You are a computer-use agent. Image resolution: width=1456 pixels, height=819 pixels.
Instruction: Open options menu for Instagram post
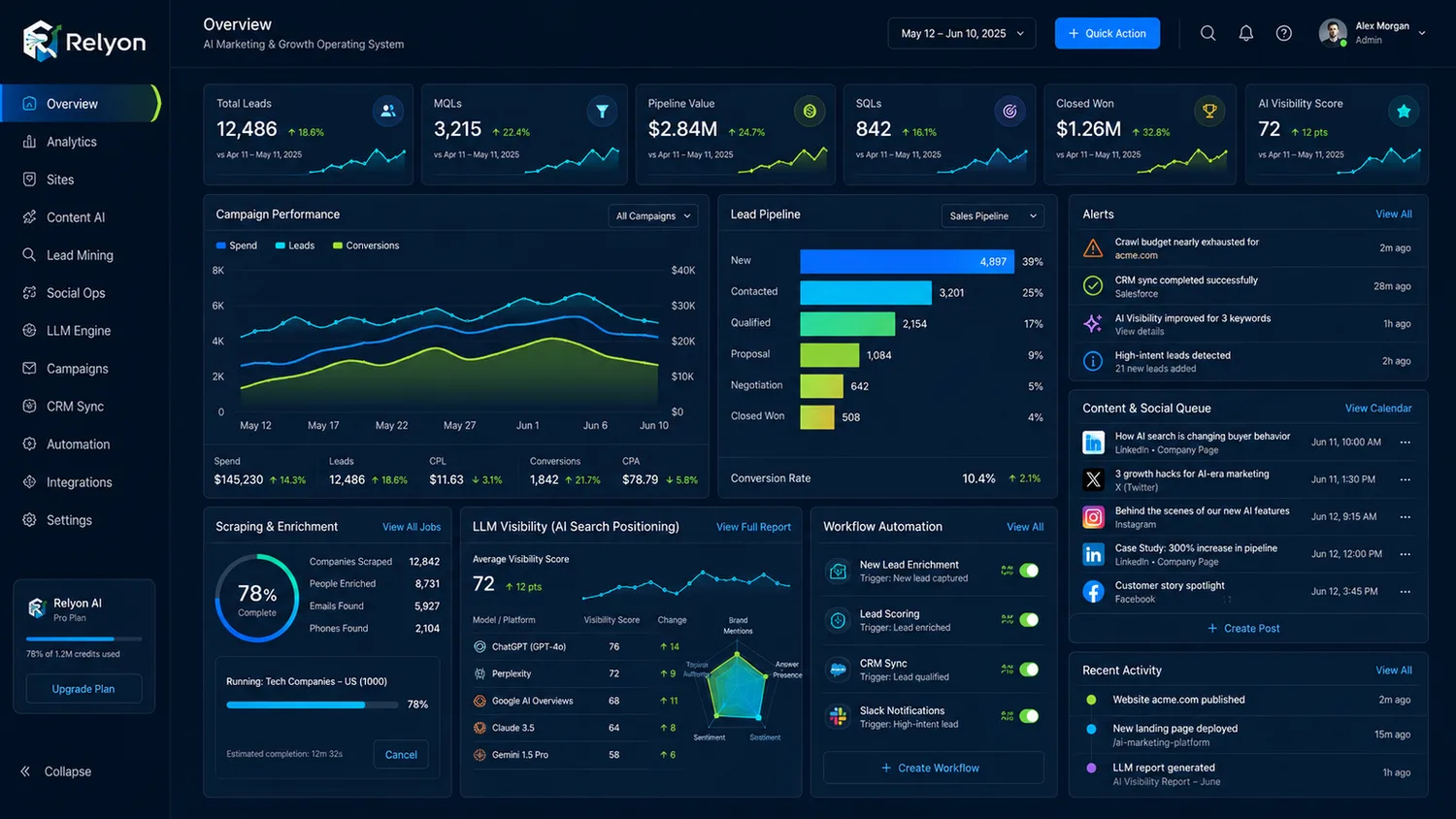(1405, 517)
